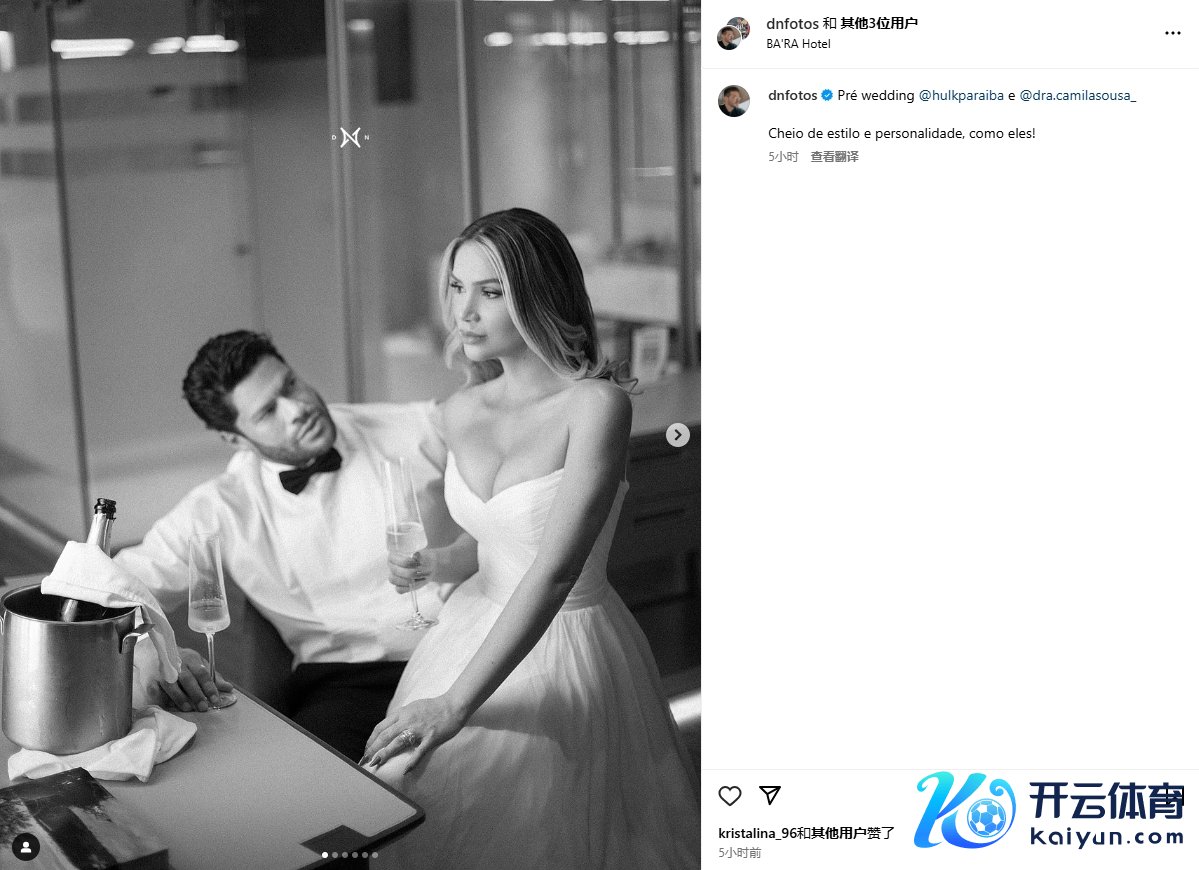This screenshot has height=870, width=1199.
Task: Show tagged people icon on photo
Action: (26, 846)
